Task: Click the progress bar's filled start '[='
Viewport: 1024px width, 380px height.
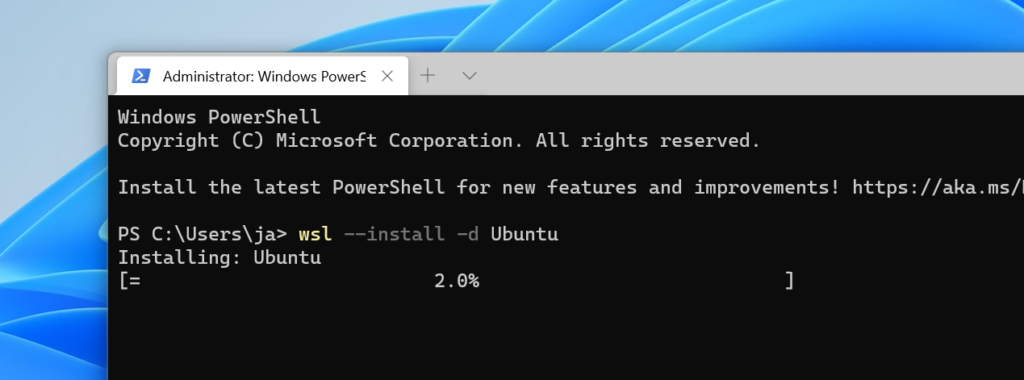Action: (129, 281)
